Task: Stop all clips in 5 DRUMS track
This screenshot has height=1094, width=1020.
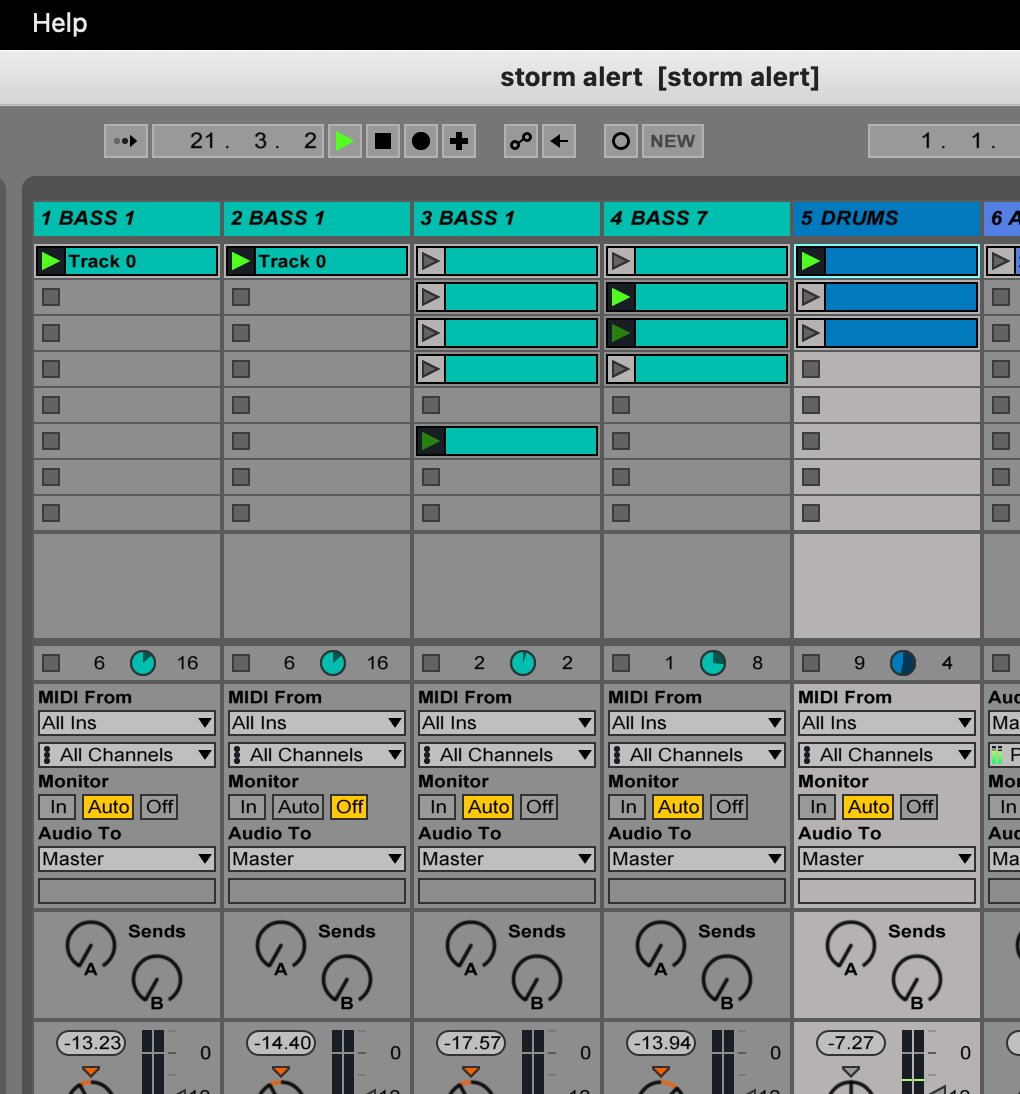Action: (x=811, y=663)
